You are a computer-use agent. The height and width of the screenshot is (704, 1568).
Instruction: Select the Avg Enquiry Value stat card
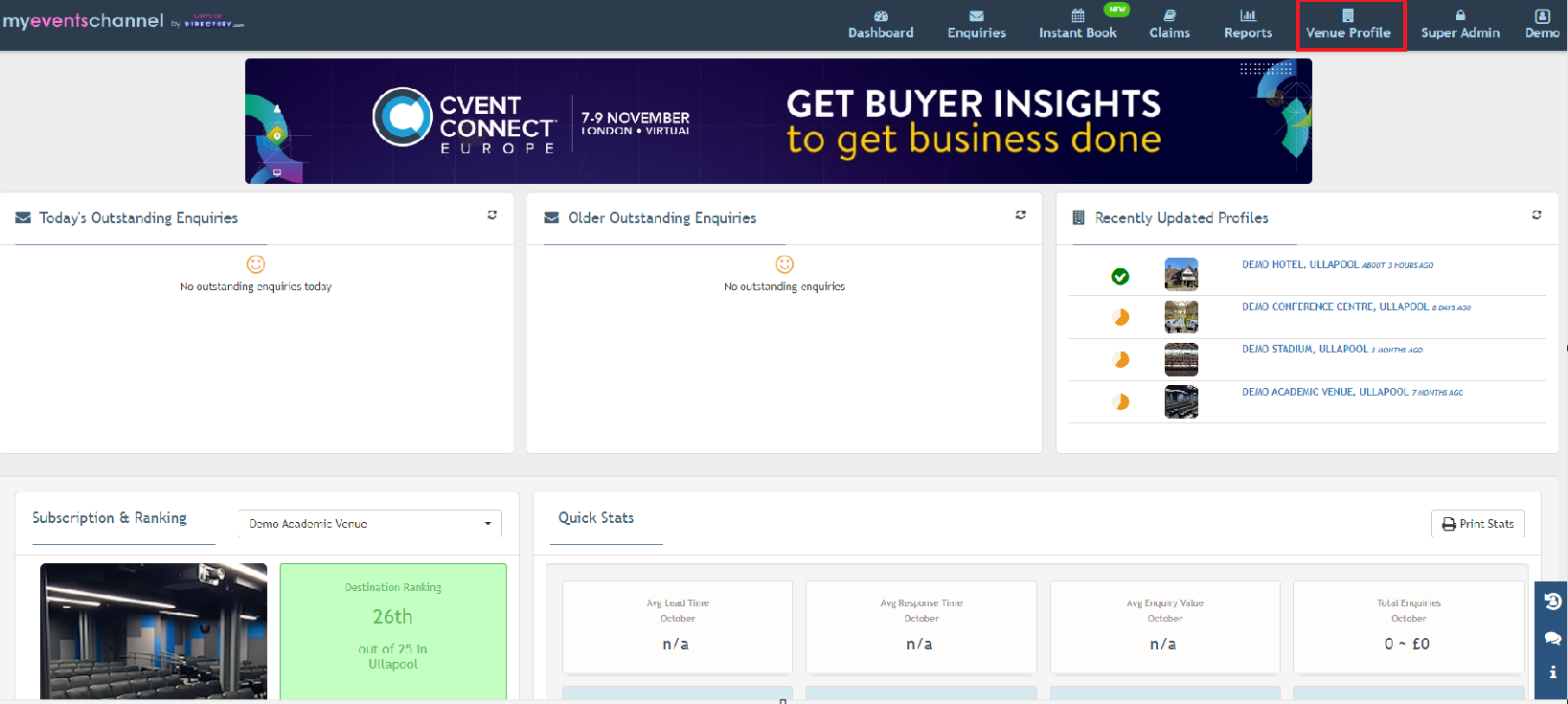pos(1165,626)
